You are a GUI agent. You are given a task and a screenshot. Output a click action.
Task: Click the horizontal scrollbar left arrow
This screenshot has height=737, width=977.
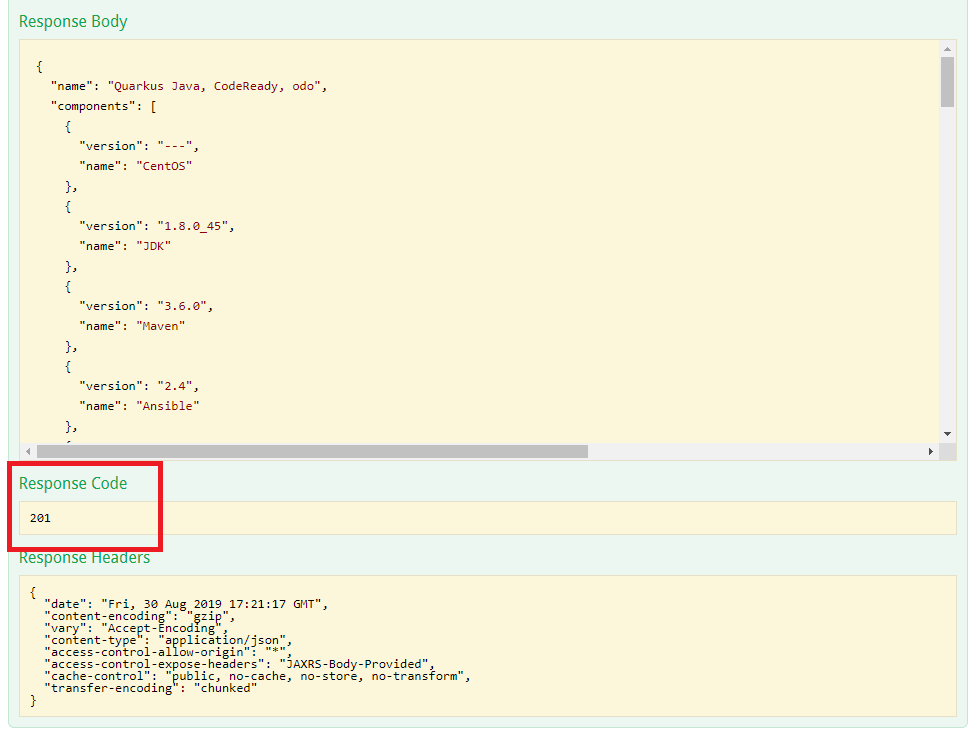(28, 452)
